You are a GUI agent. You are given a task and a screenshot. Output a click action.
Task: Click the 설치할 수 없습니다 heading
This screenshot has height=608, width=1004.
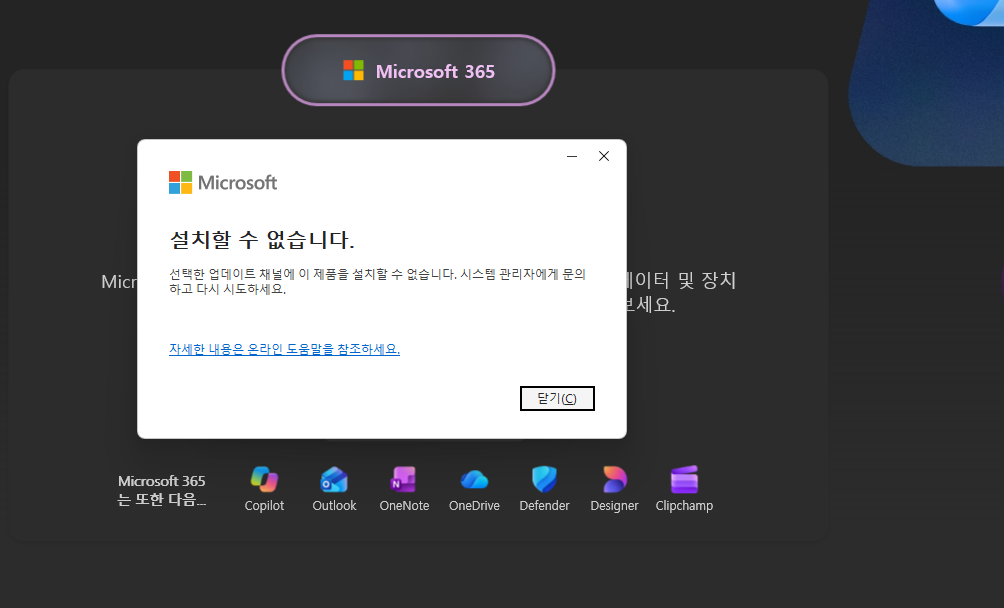262,240
